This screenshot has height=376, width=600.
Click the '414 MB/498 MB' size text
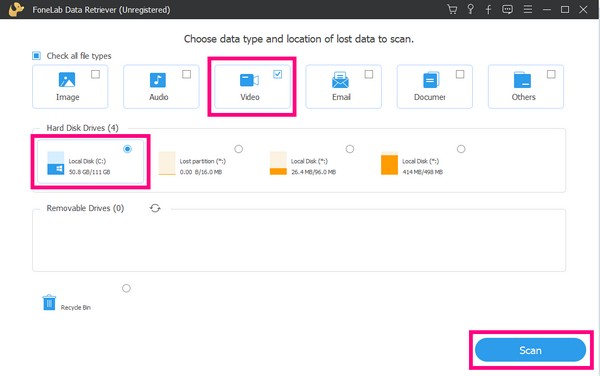point(422,172)
